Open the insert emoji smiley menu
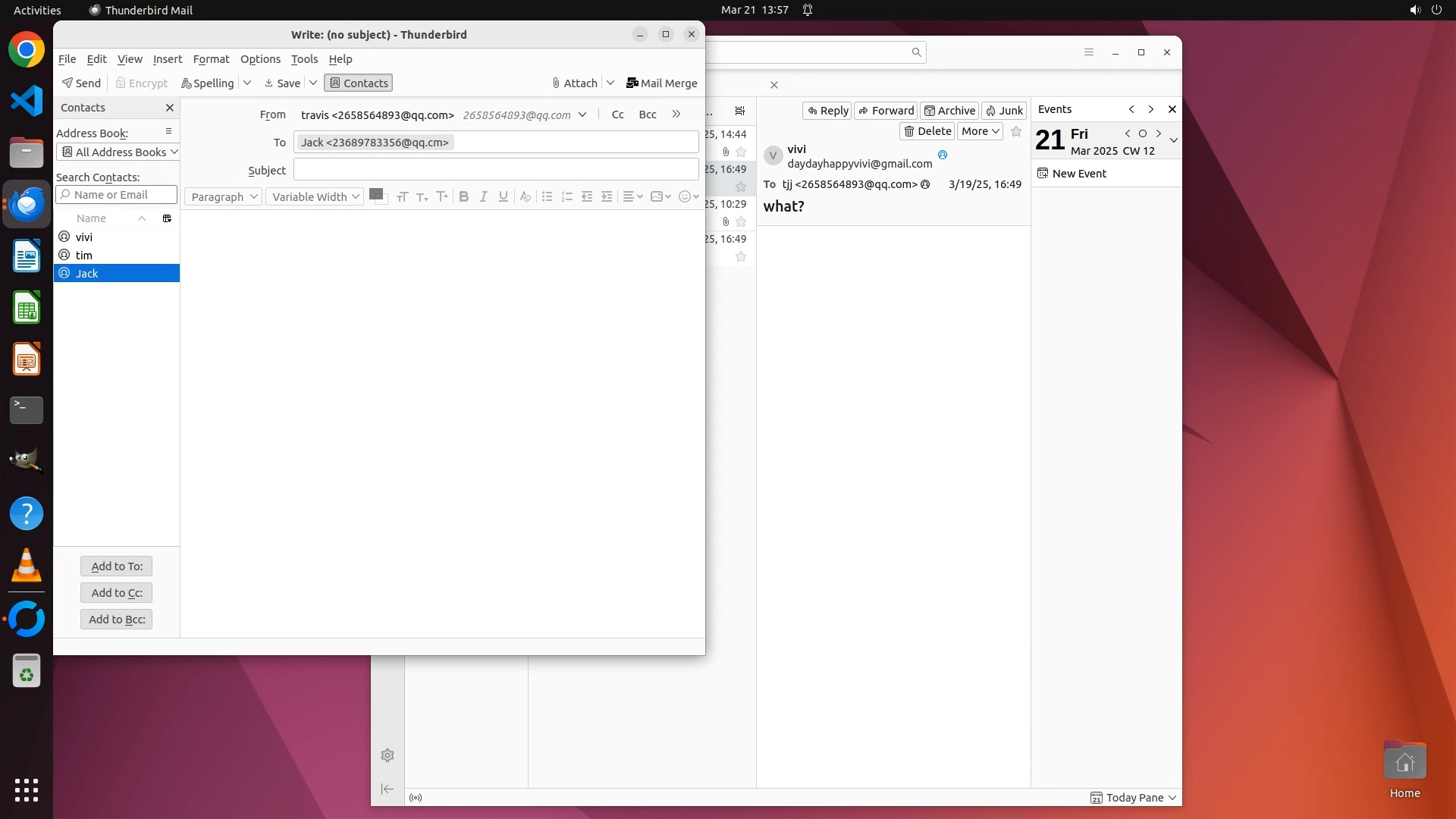1456x819 pixels. coord(688,196)
